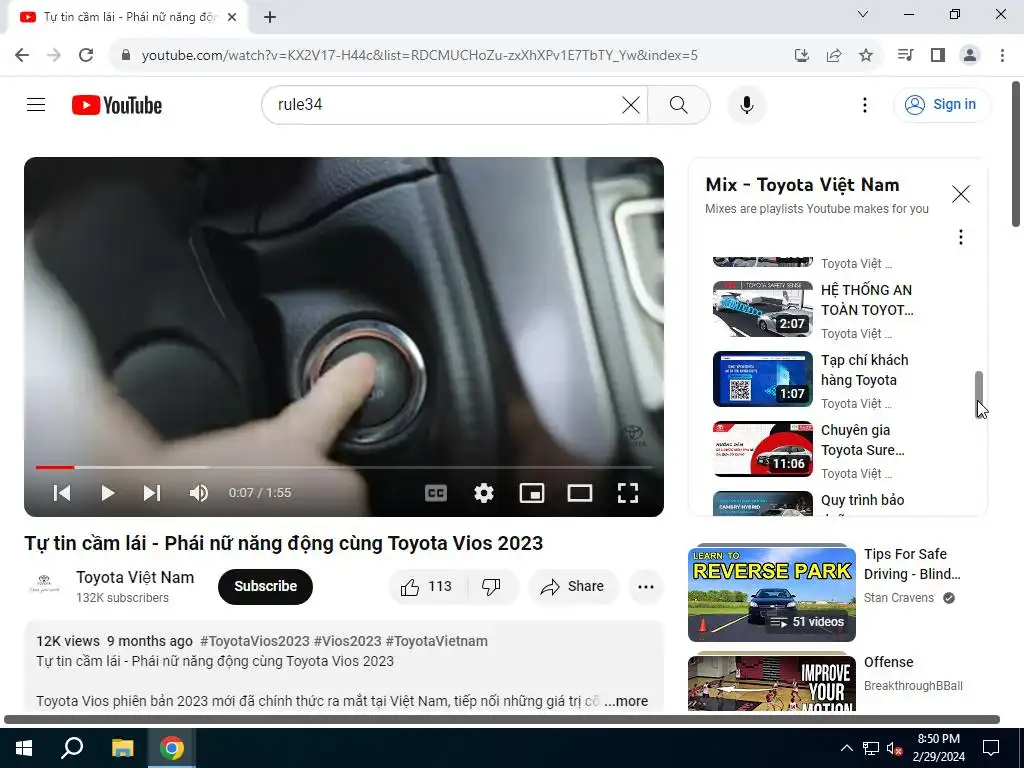This screenshot has width=1024, height=768.
Task: Expand description with ...more
Action: click(626, 701)
